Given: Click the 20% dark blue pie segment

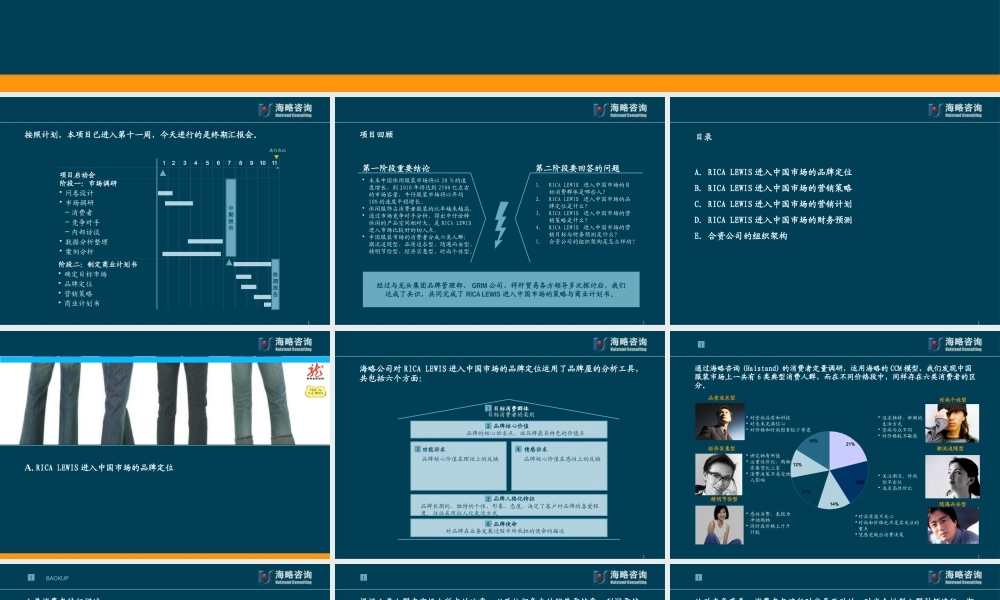Looking at the screenshot, I should (x=853, y=483).
